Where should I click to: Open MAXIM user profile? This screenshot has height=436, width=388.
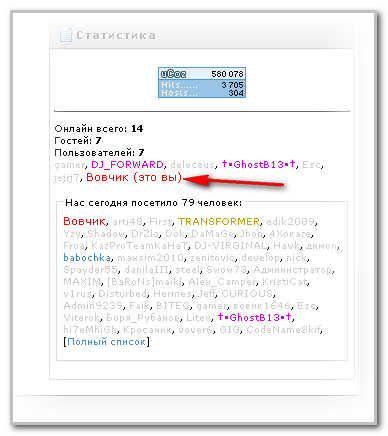coord(82,282)
